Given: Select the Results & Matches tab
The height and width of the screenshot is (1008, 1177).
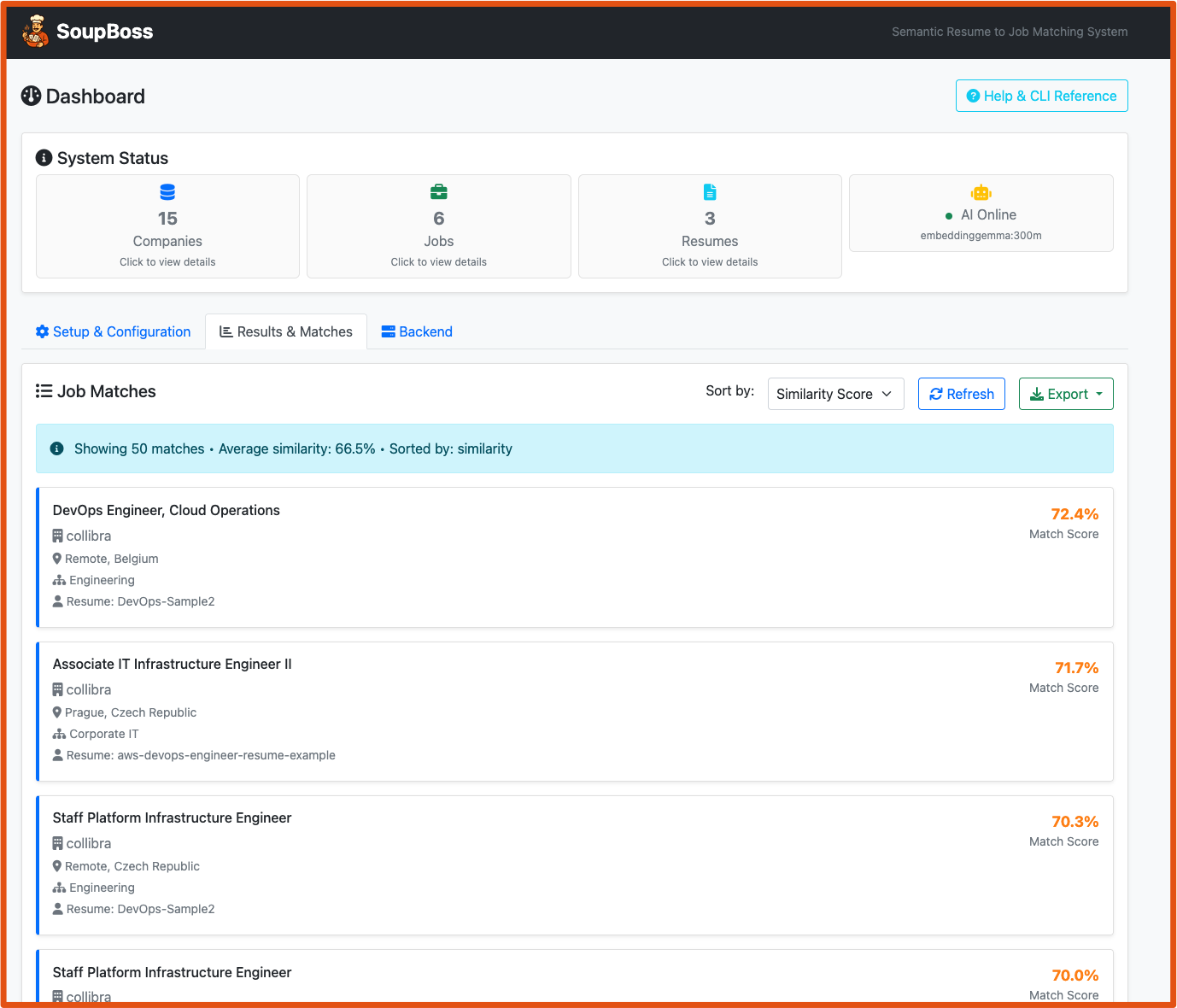Looking at the screenshot, I should [286, 331].
